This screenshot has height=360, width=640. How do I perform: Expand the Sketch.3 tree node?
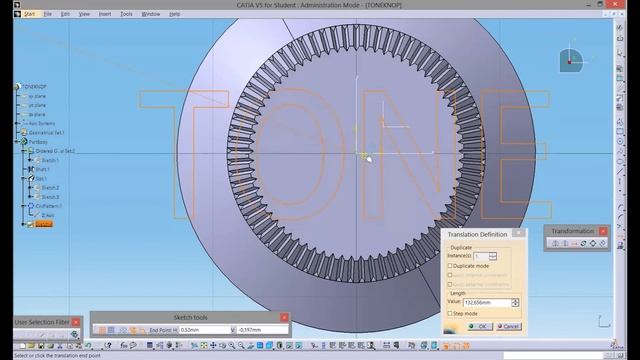tap(30, 197)
